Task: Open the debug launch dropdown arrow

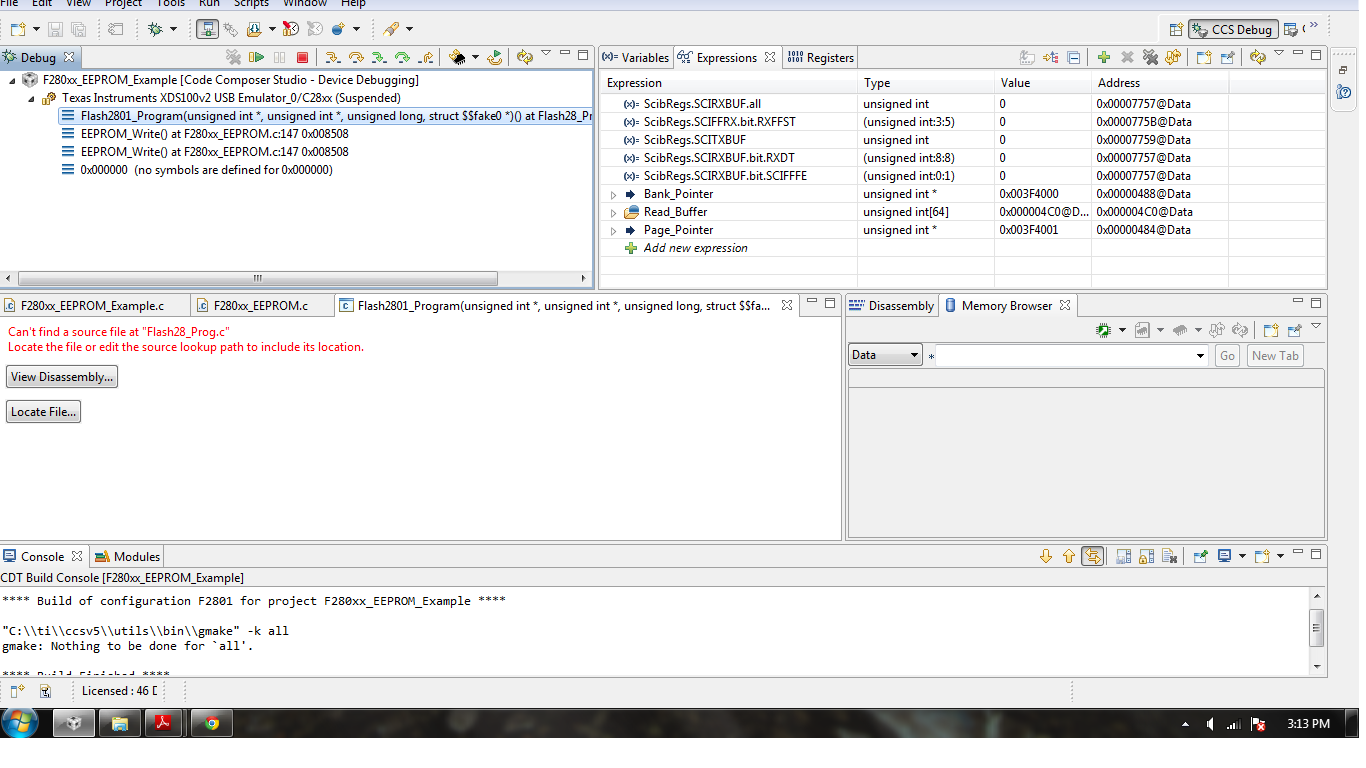Action: click(x=173, y=30)
